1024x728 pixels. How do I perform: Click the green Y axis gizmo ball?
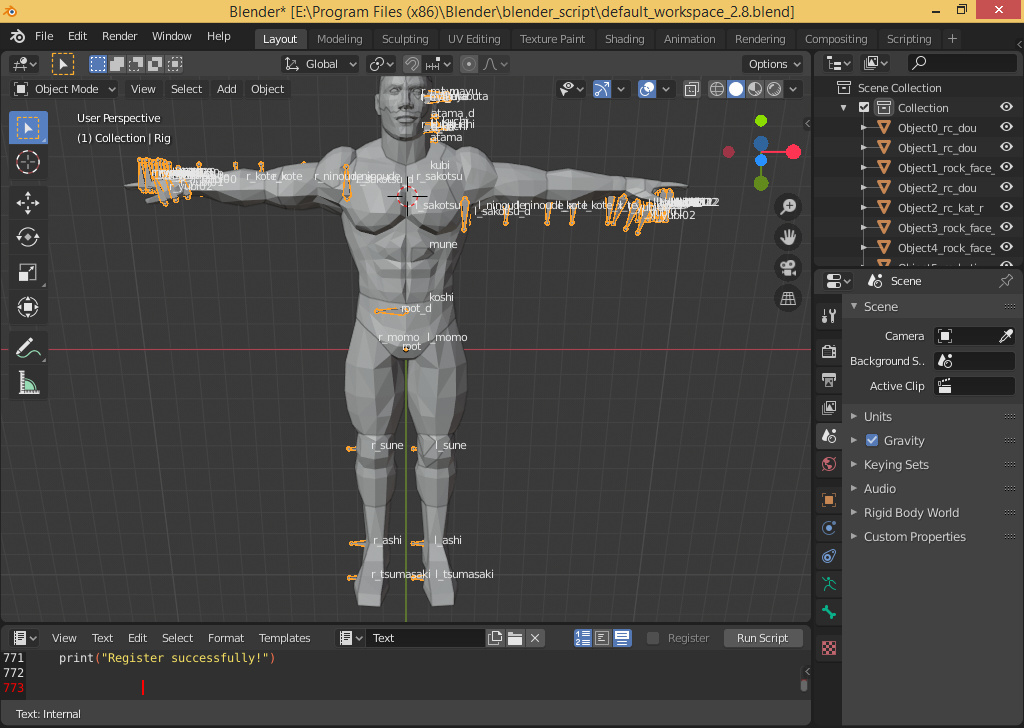click(x=761, y=121)
